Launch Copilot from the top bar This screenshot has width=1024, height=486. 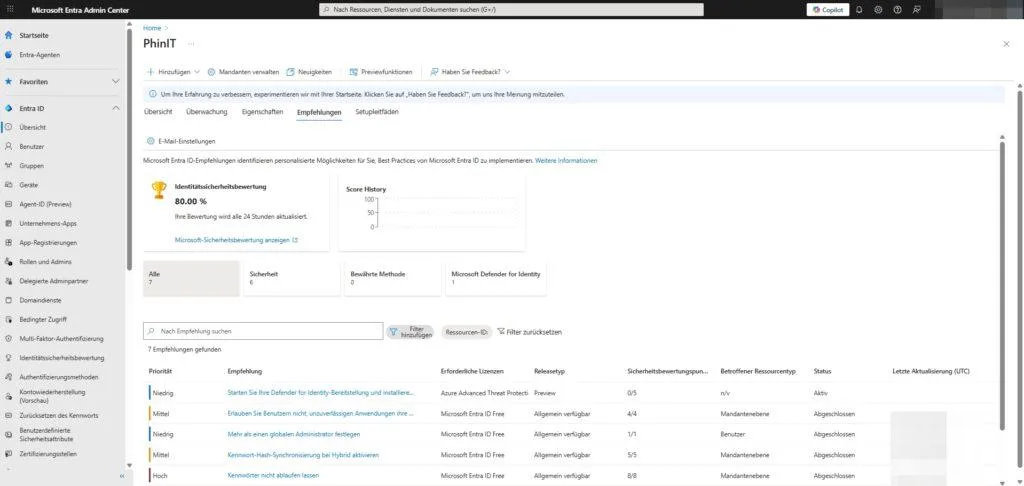[x=828, y=9]
